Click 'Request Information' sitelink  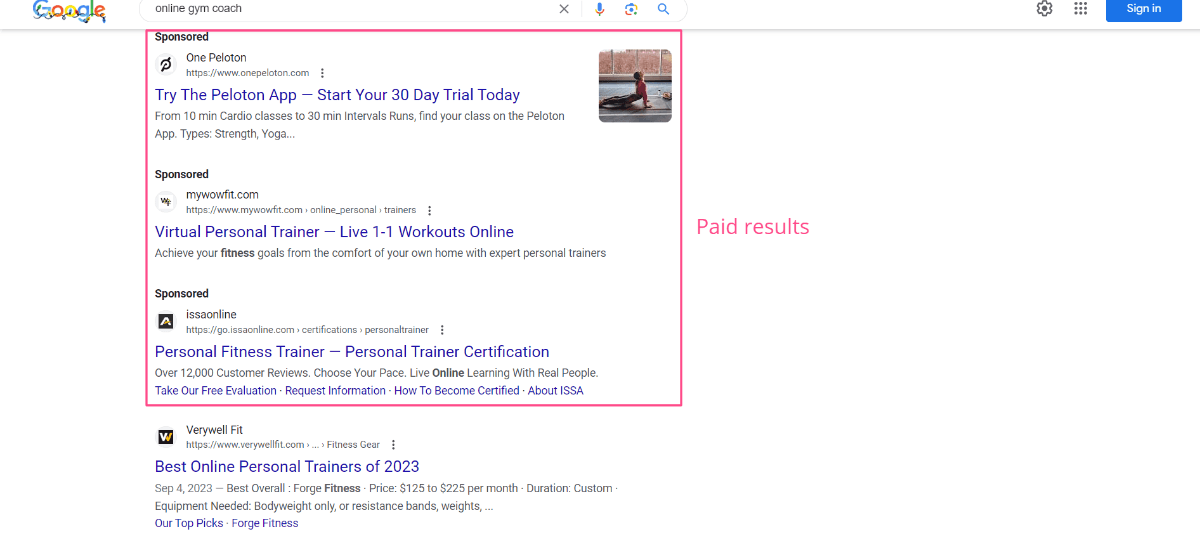[335, 391]
